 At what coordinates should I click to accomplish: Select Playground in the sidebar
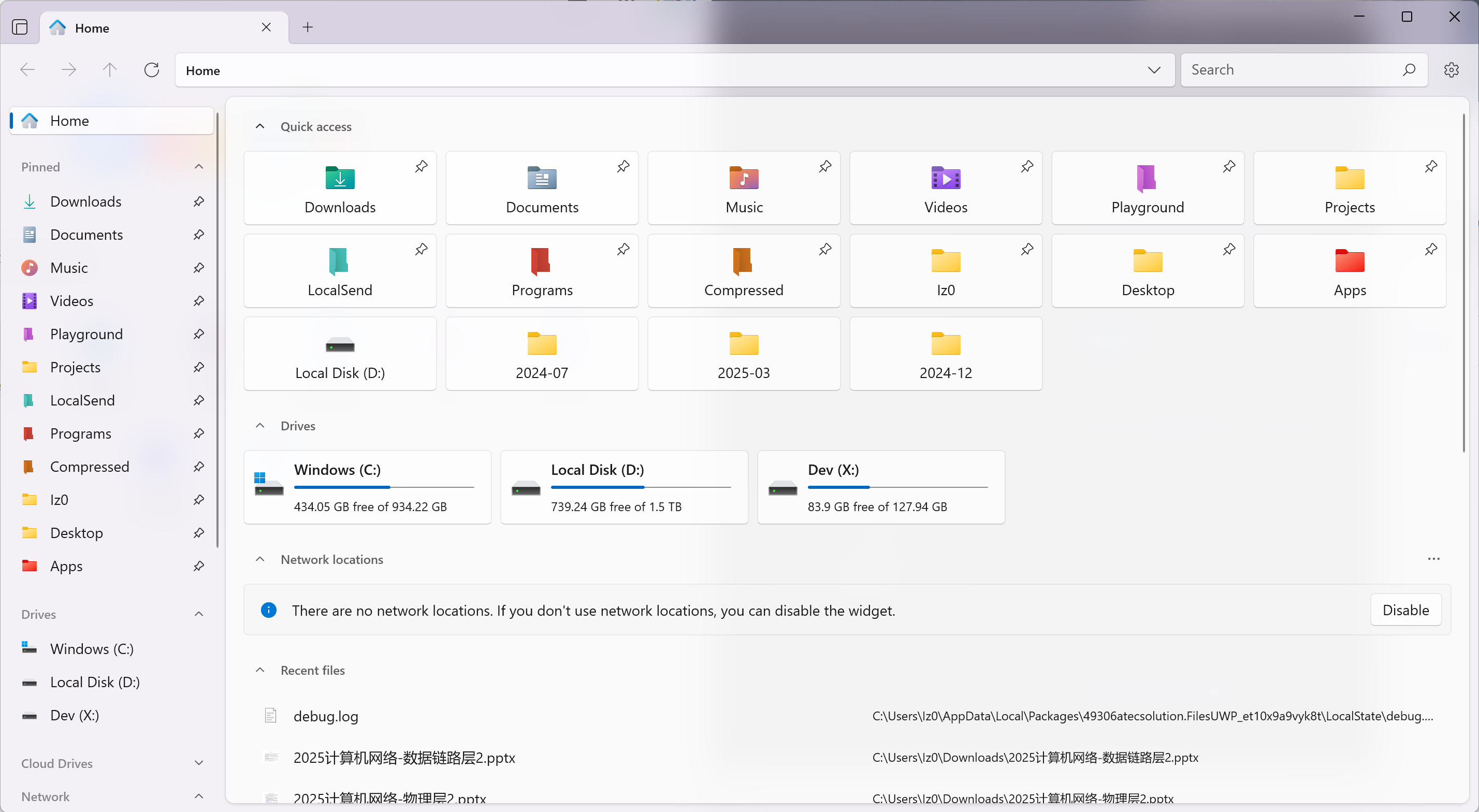[x=86, y=334]
